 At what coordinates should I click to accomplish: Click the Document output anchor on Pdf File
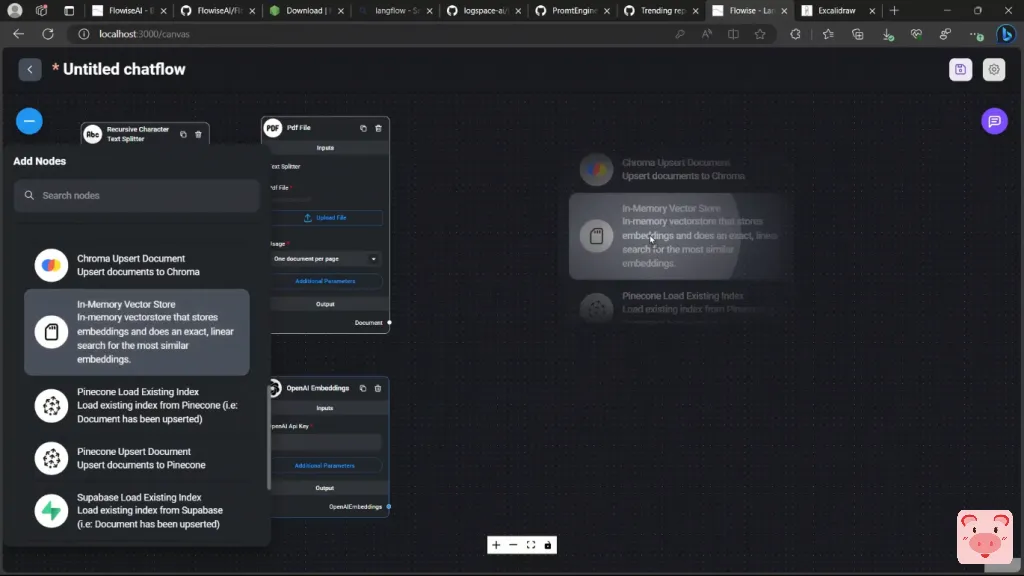point(389,323)
